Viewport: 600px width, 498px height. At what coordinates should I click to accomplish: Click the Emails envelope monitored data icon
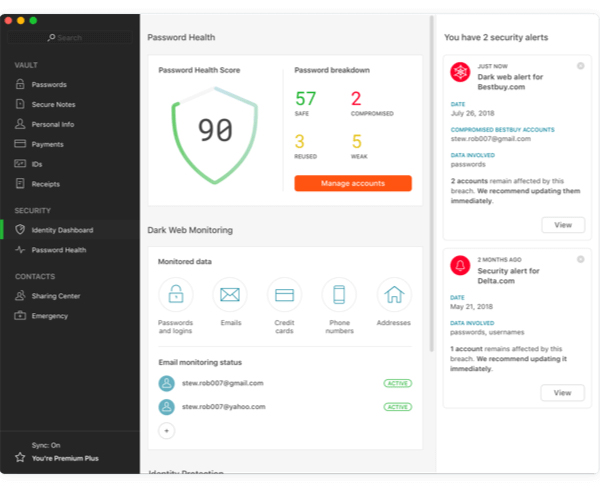230,295
